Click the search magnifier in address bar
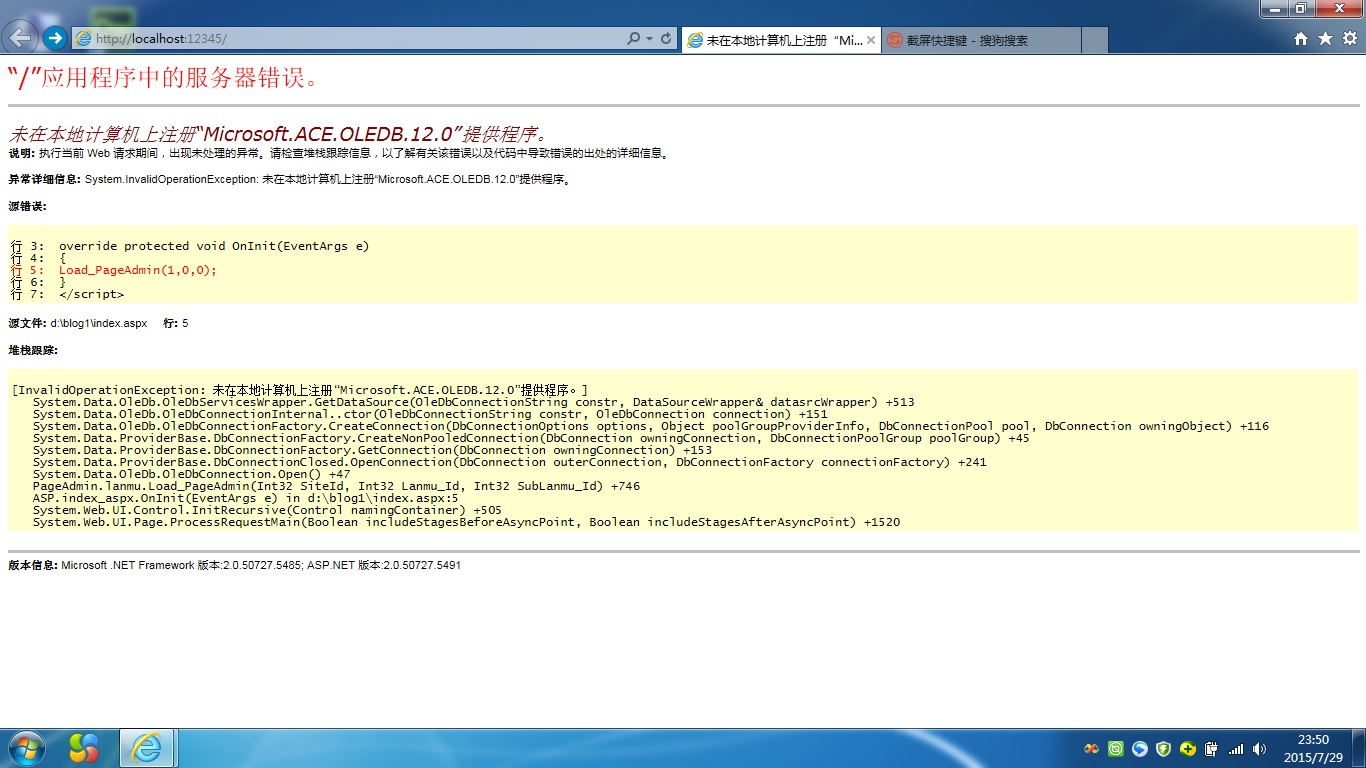 pos(633,39)
